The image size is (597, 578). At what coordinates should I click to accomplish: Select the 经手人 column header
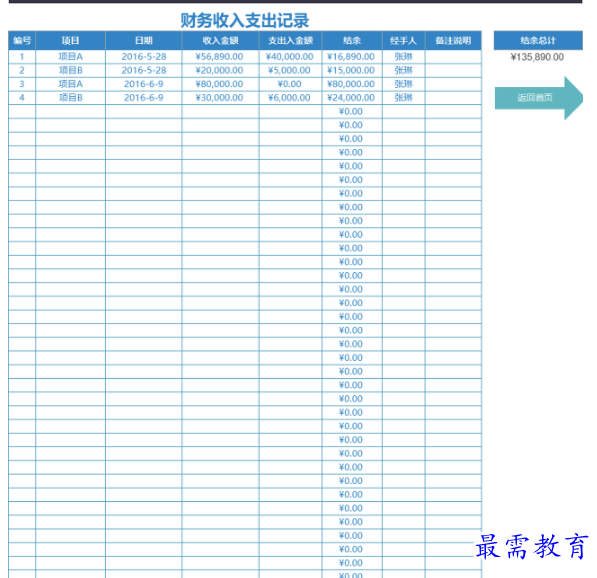[404, 41]
